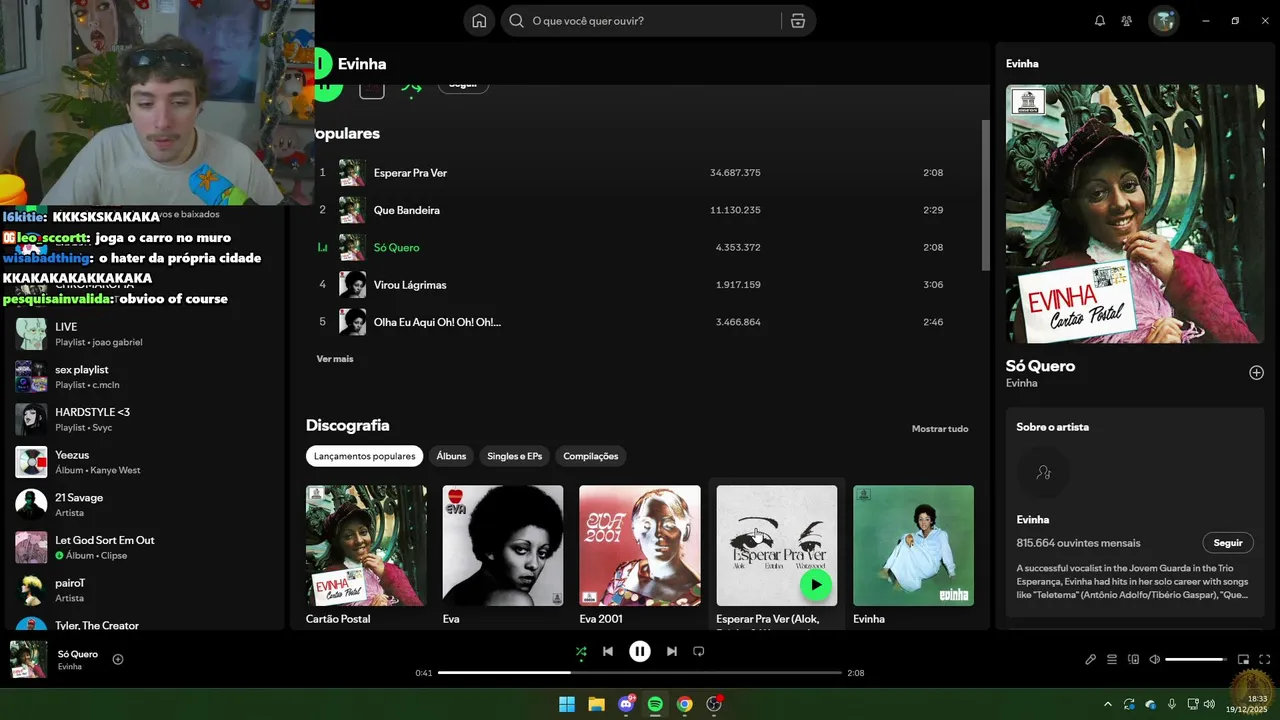The height and width of the screenshot is (720, 1280).
Task: Toggle repeat in the player bar
Action: coord(699,651)
